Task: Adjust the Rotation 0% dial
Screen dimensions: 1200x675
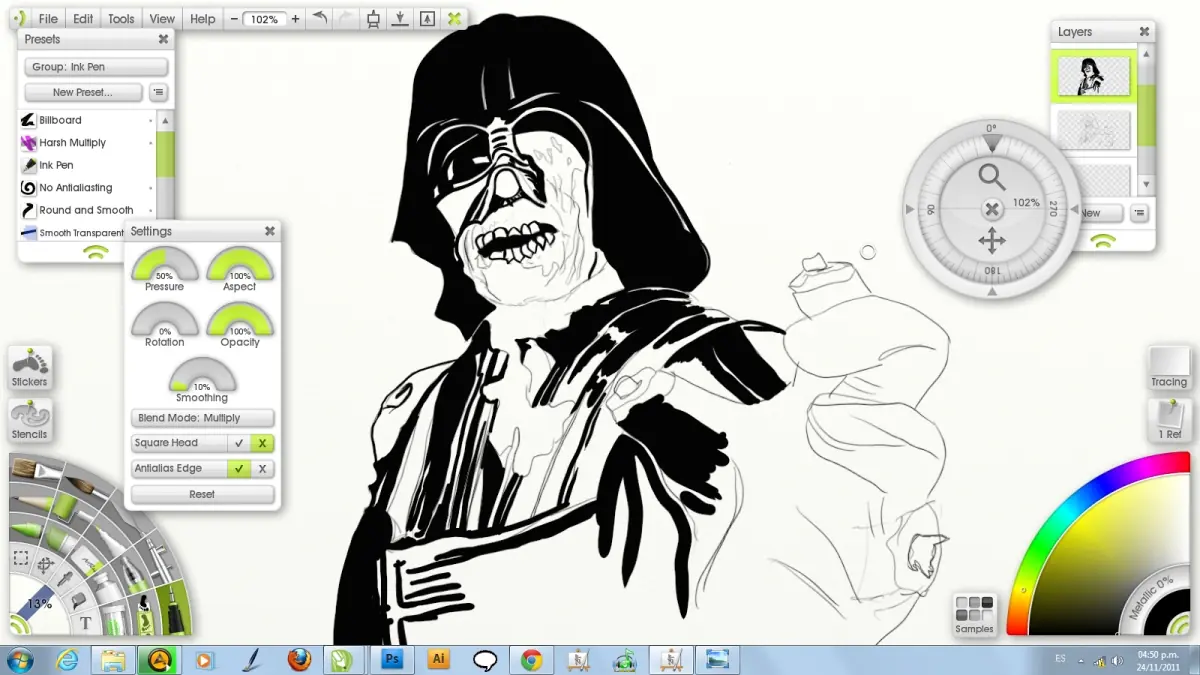Action: coord(164,323)
